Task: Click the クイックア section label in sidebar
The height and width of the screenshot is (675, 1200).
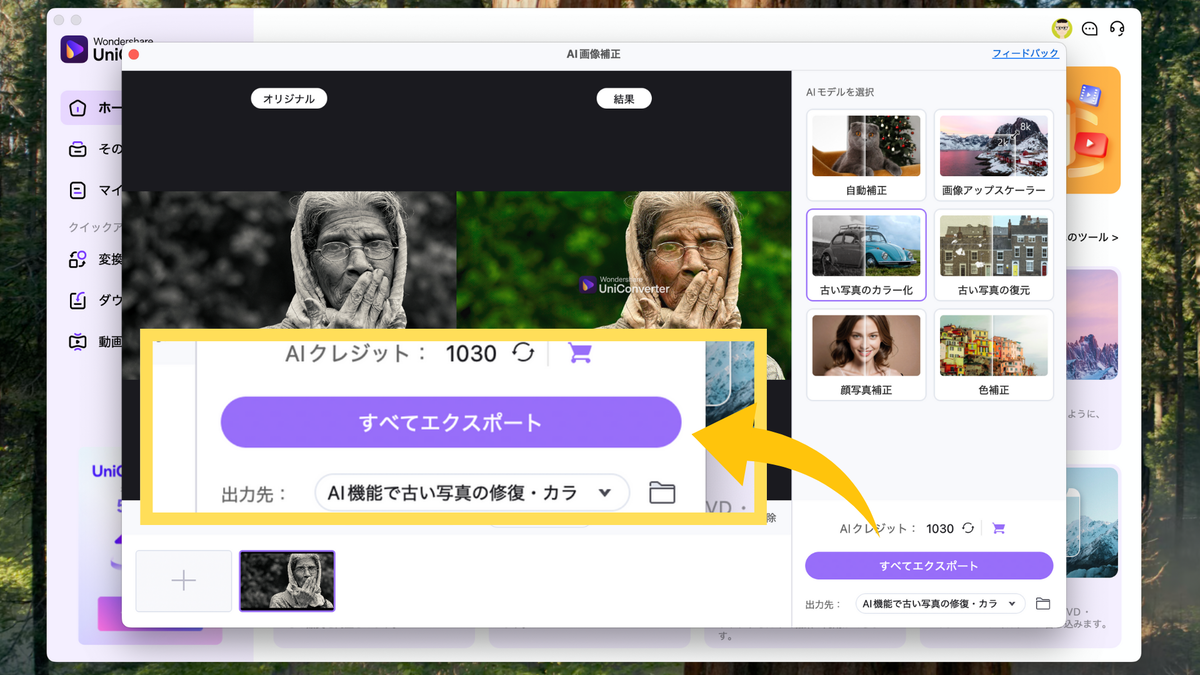Action: (x=95, y=227)
